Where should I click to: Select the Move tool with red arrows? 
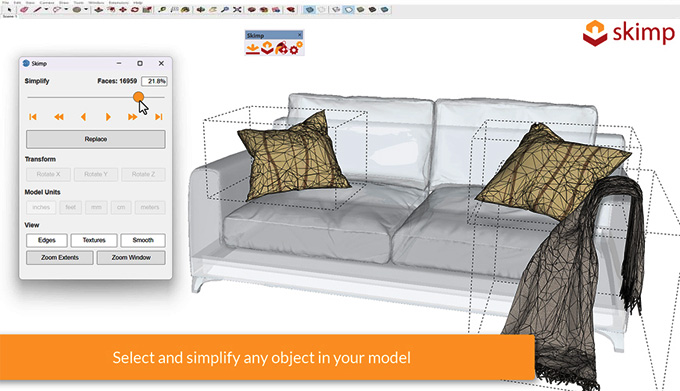[123, 10]
